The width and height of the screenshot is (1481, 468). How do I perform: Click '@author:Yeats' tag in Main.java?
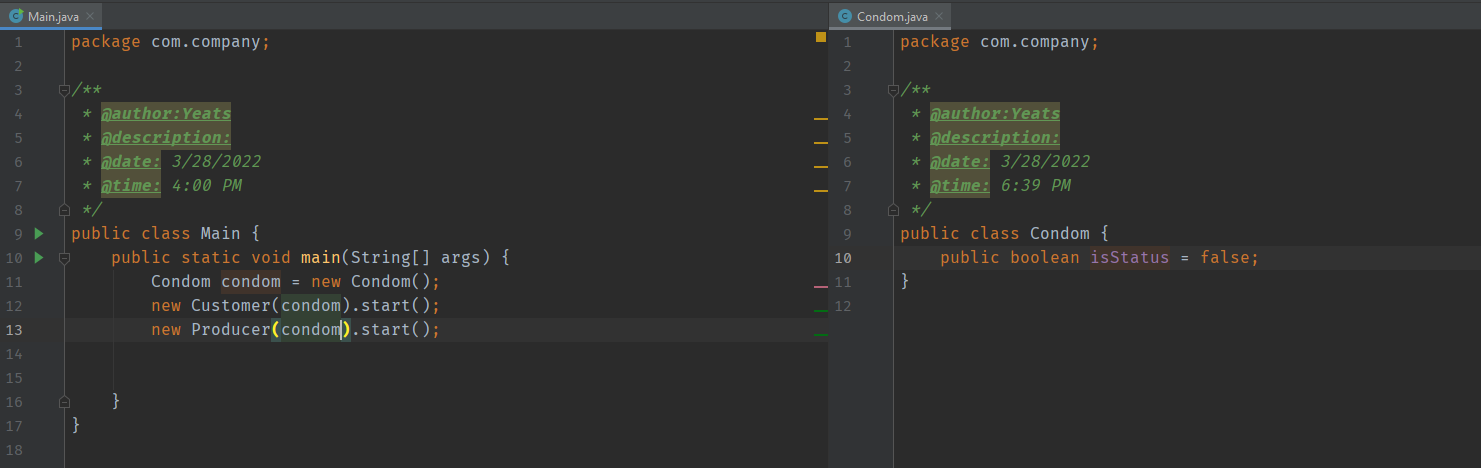pyautogui.click(x=166, y=114)
